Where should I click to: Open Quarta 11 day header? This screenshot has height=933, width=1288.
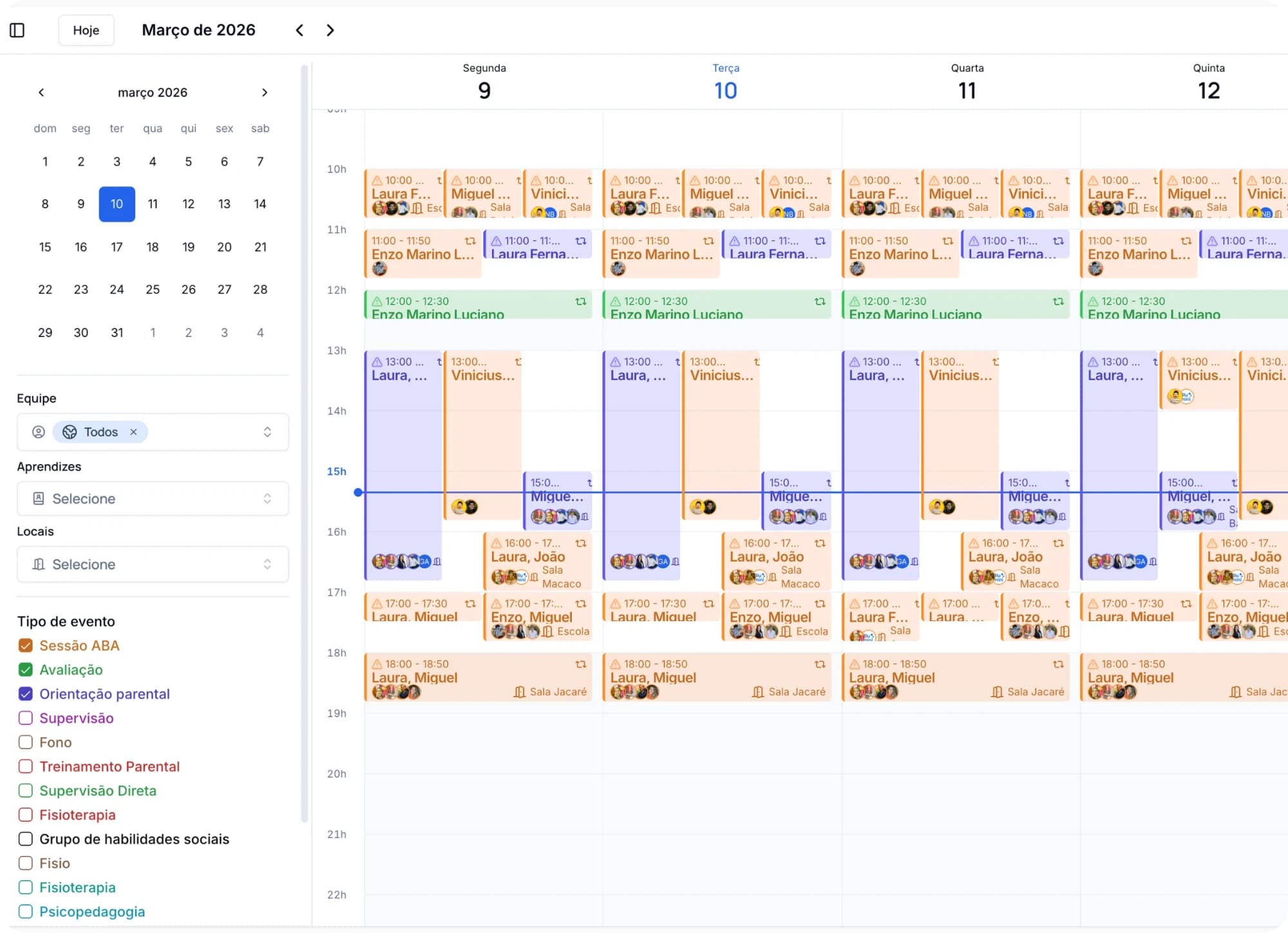[x=967, y=82]
